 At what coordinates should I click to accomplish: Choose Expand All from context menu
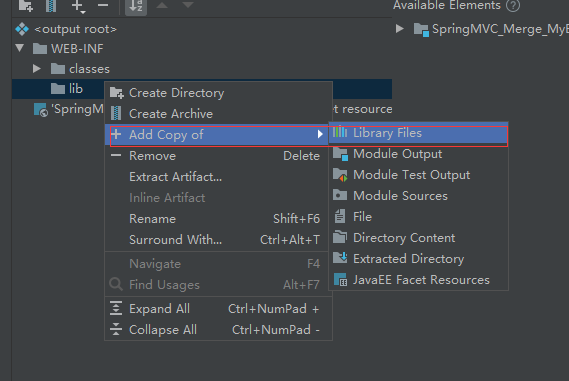click(x=218, y=309)
